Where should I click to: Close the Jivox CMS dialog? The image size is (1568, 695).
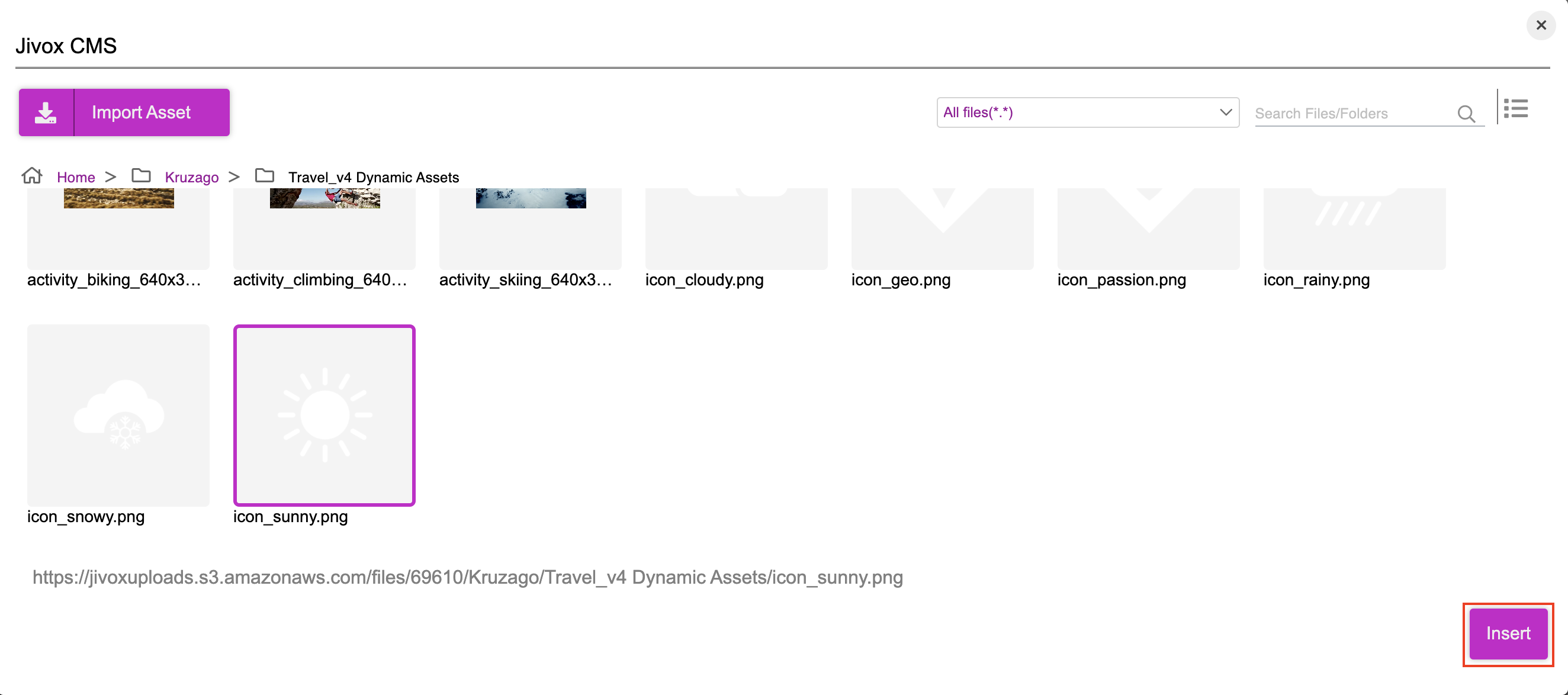tap(1541, 25)
